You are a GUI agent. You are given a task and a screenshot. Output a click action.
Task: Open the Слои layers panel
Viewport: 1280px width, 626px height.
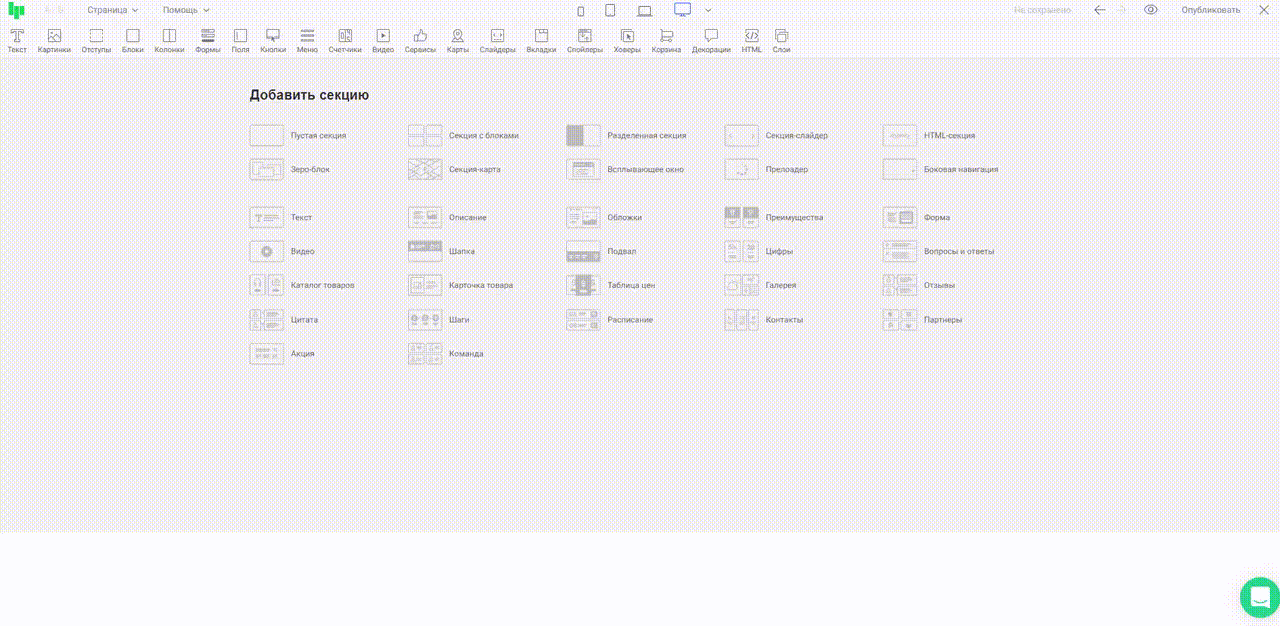point(781,40)
